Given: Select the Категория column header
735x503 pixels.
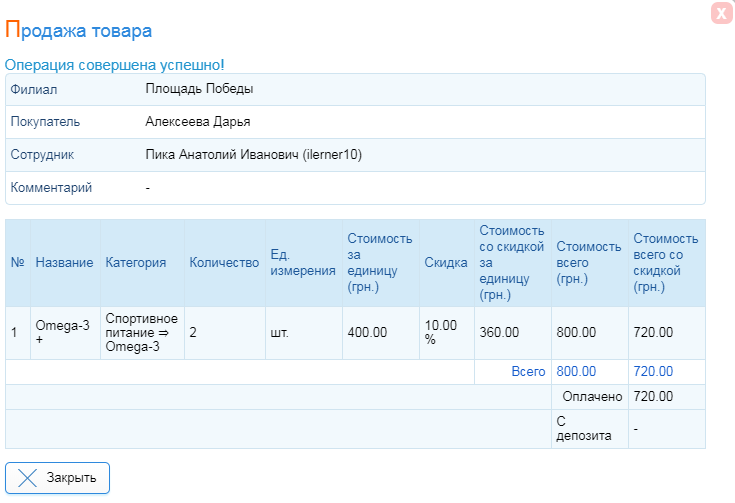Looking at the screenshot, I should coord(136,263).
